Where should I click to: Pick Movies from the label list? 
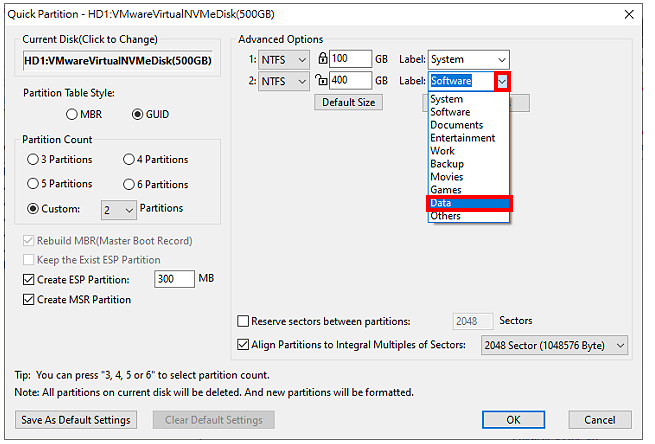469,177
